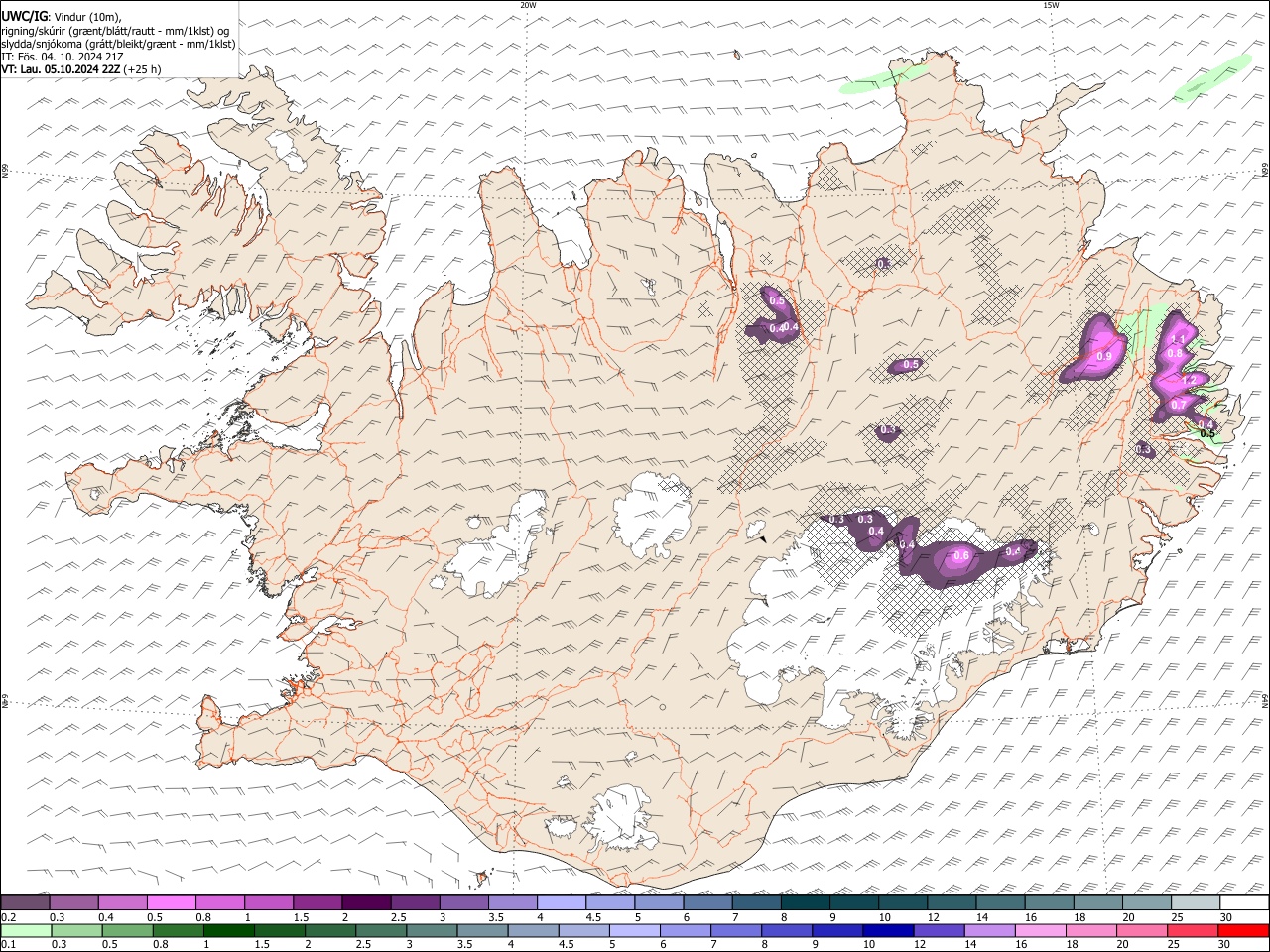Select deep blue bottom-row swatch labeled 10
Screen dimensions: 1270x952
[888, 931]
